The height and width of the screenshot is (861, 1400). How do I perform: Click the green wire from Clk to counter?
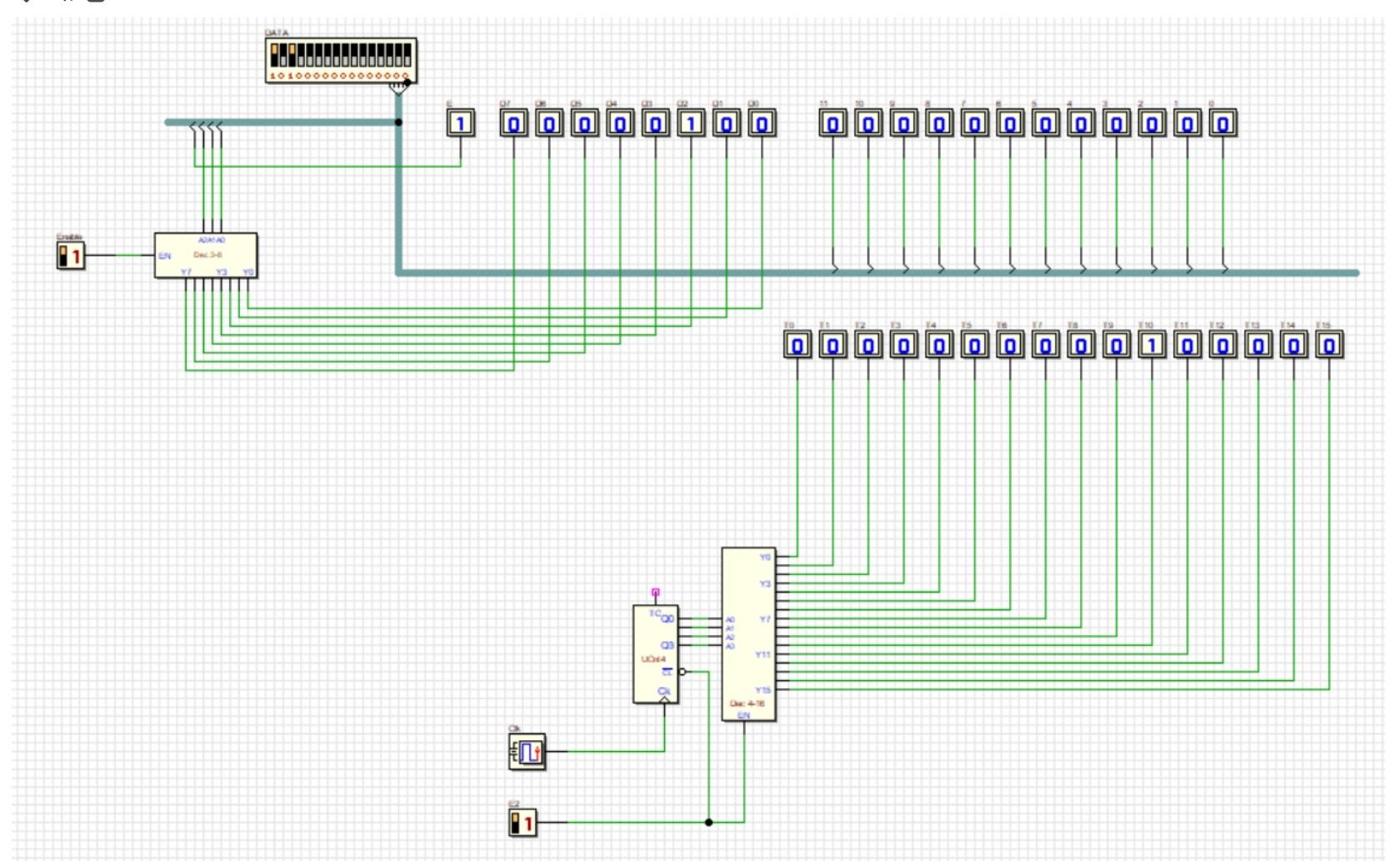tap(608, 751)
